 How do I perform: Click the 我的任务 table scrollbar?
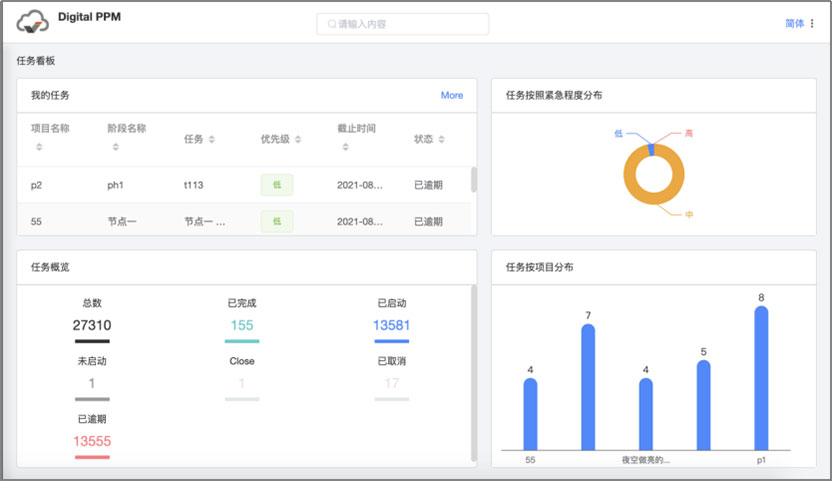tap(473, 180)
